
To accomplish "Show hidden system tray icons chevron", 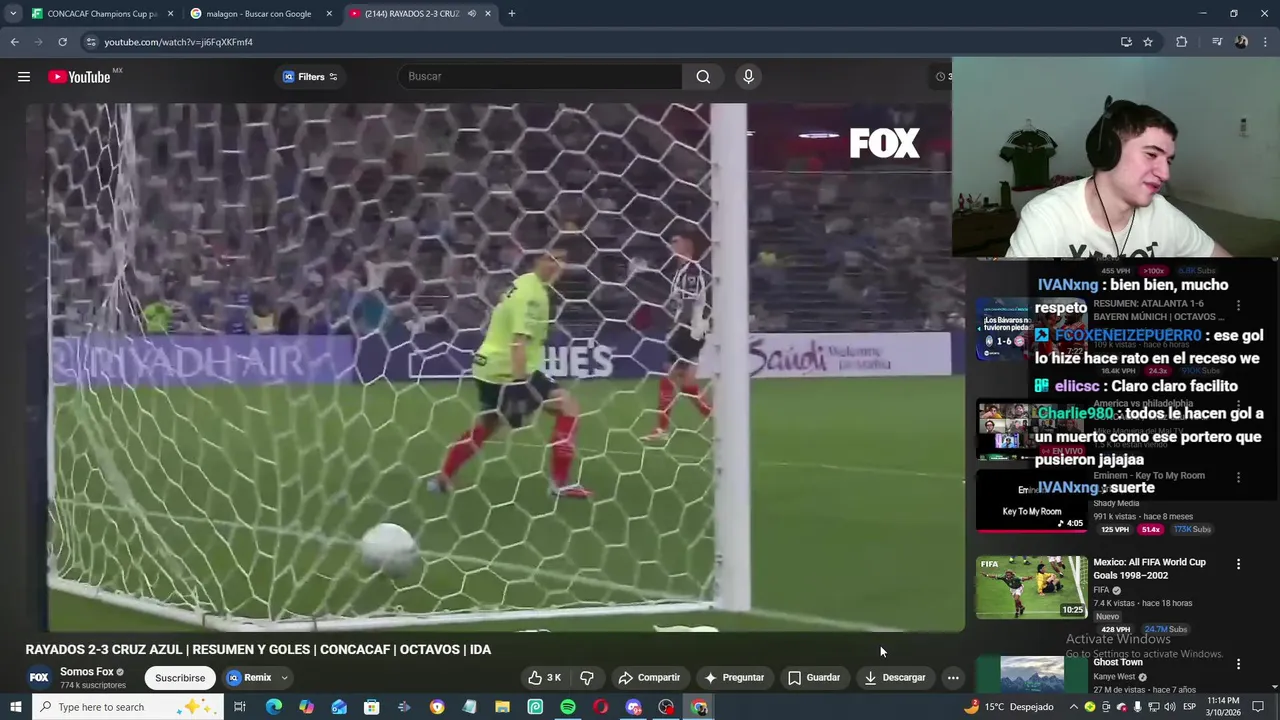I will coord(1074,707).
